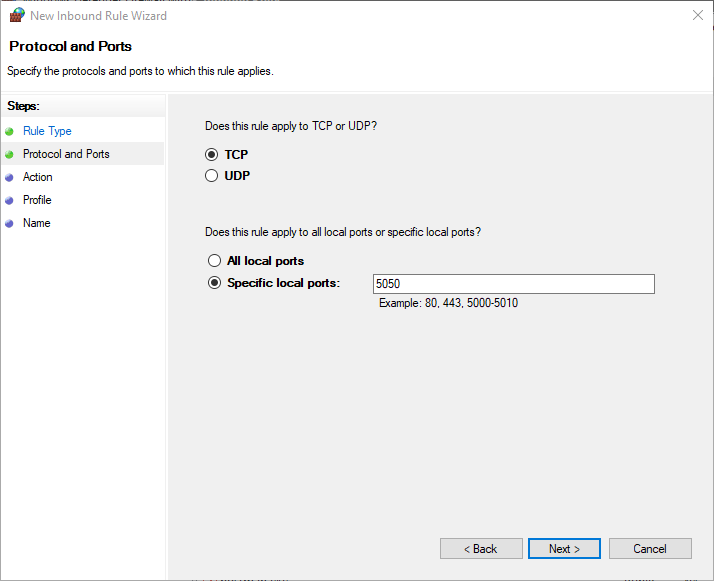Click green bullet next to Rule Type

(10, 131)
